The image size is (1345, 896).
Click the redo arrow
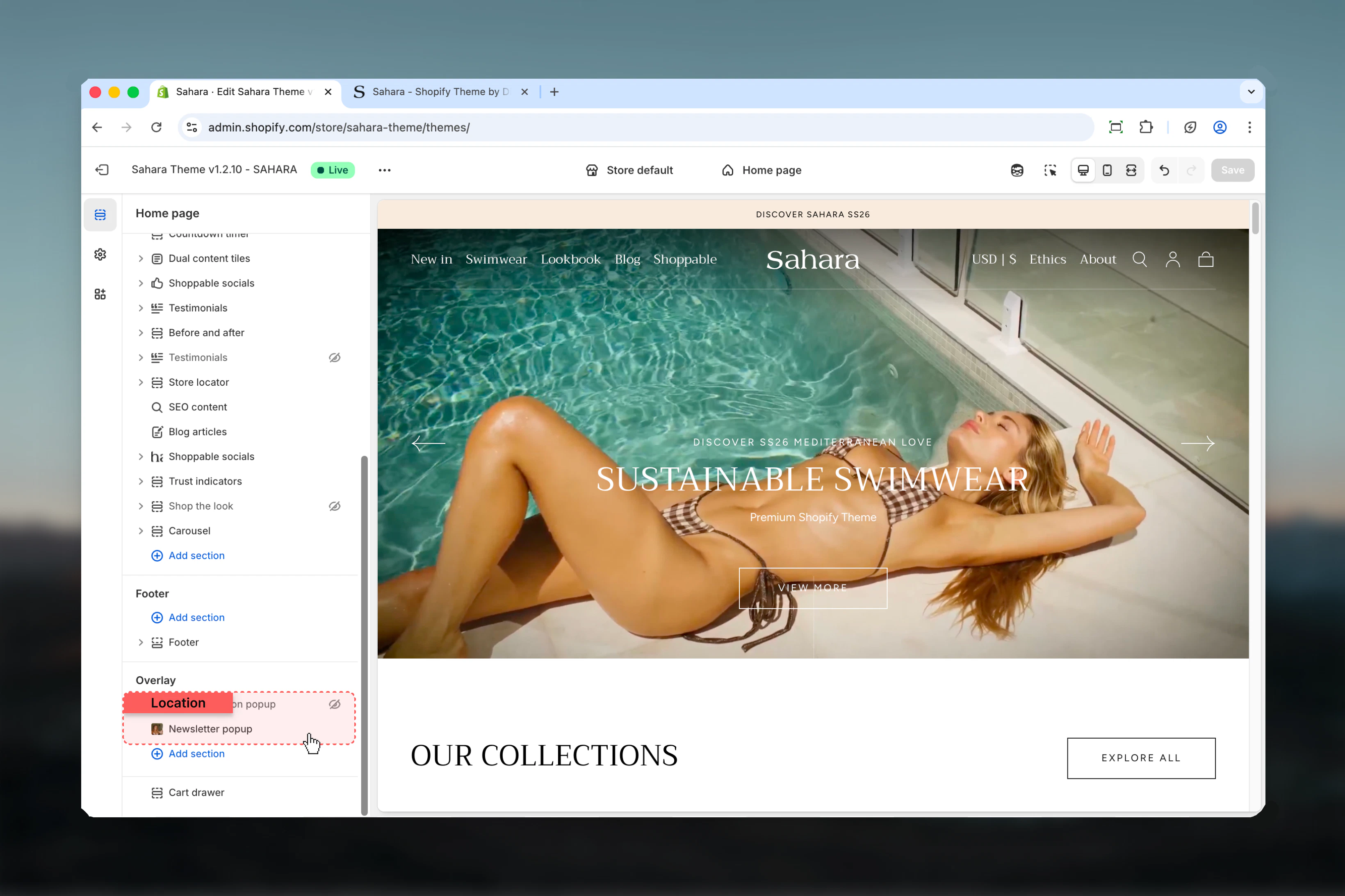(1191, 170)
